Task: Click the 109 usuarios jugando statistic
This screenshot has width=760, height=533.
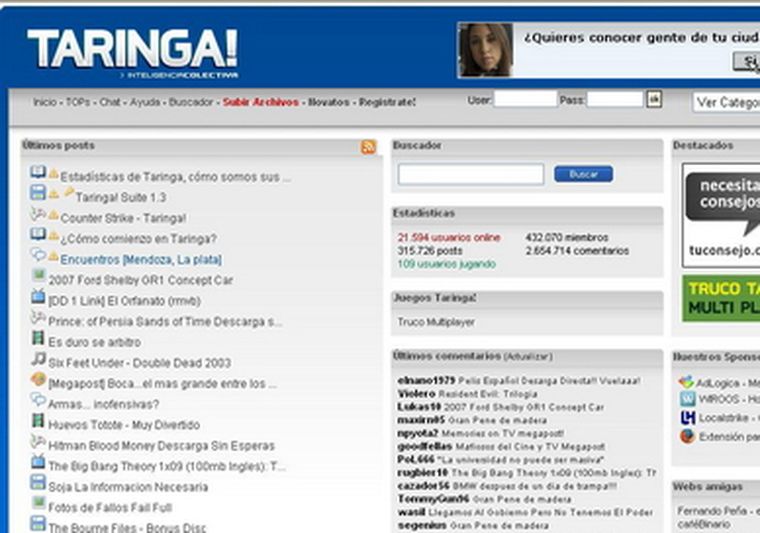Action: pyautogui.click(x=446, y=264)
